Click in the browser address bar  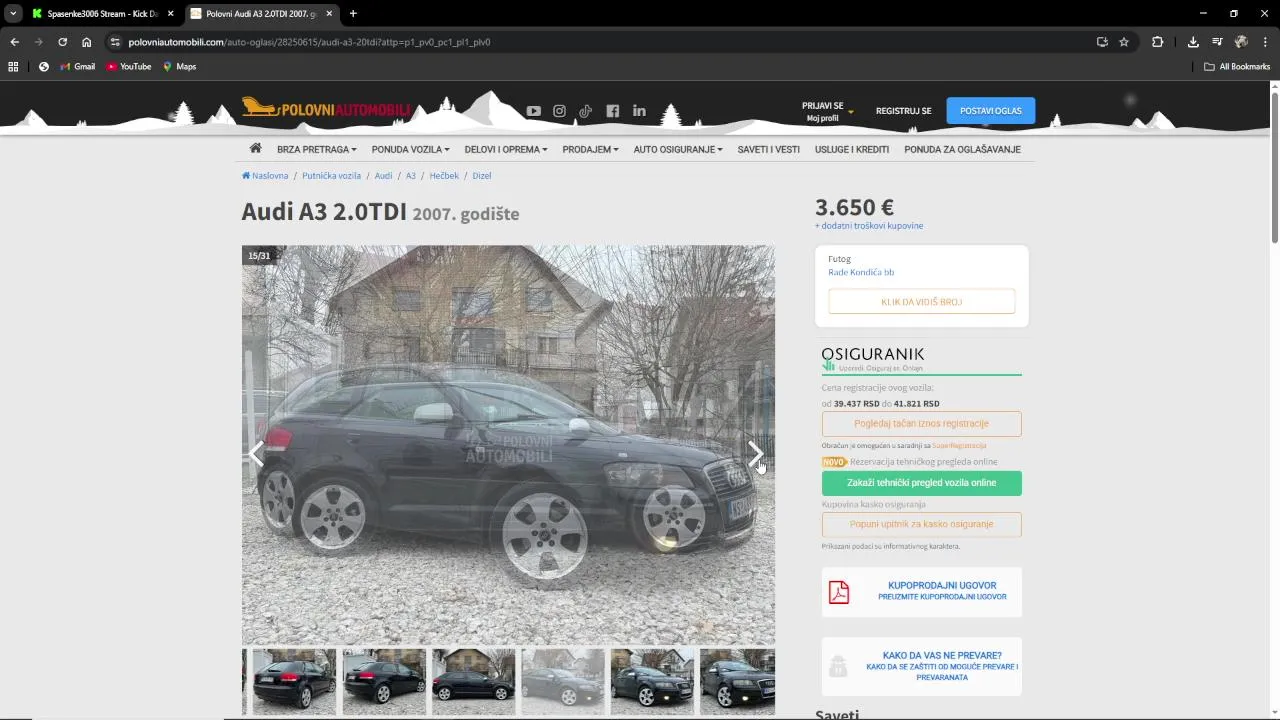[600, 42]
